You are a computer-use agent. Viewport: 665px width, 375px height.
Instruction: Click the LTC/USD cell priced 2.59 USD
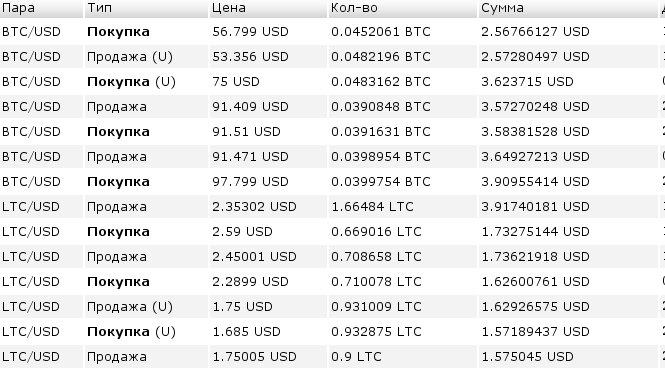pos(41,232)
